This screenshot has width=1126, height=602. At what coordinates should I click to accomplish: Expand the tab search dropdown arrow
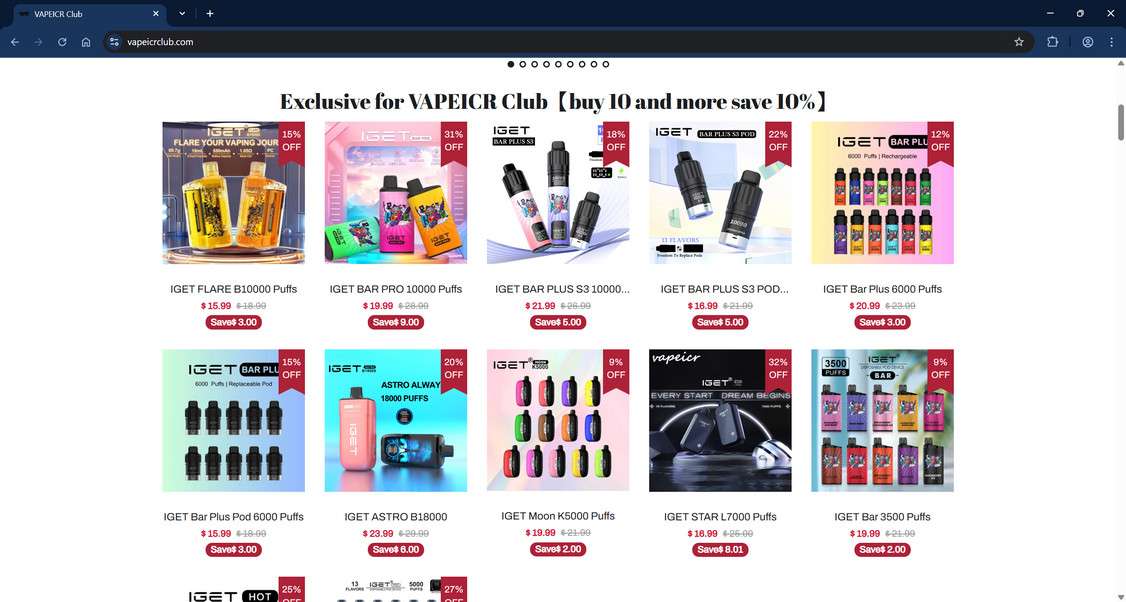pyautogui.click(x=182, y=14)
